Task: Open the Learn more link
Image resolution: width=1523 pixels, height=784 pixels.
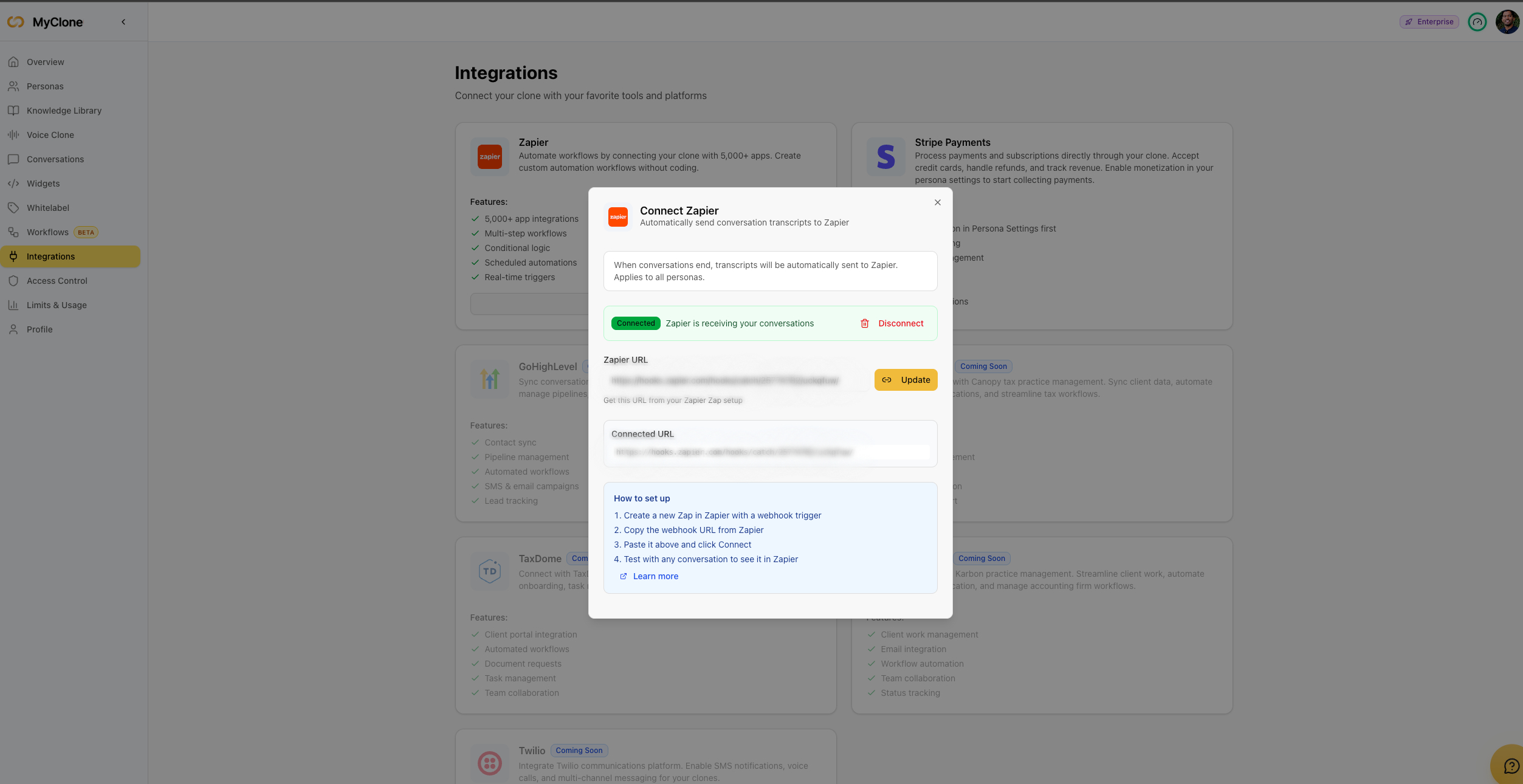Action: (x=655, y=576)
